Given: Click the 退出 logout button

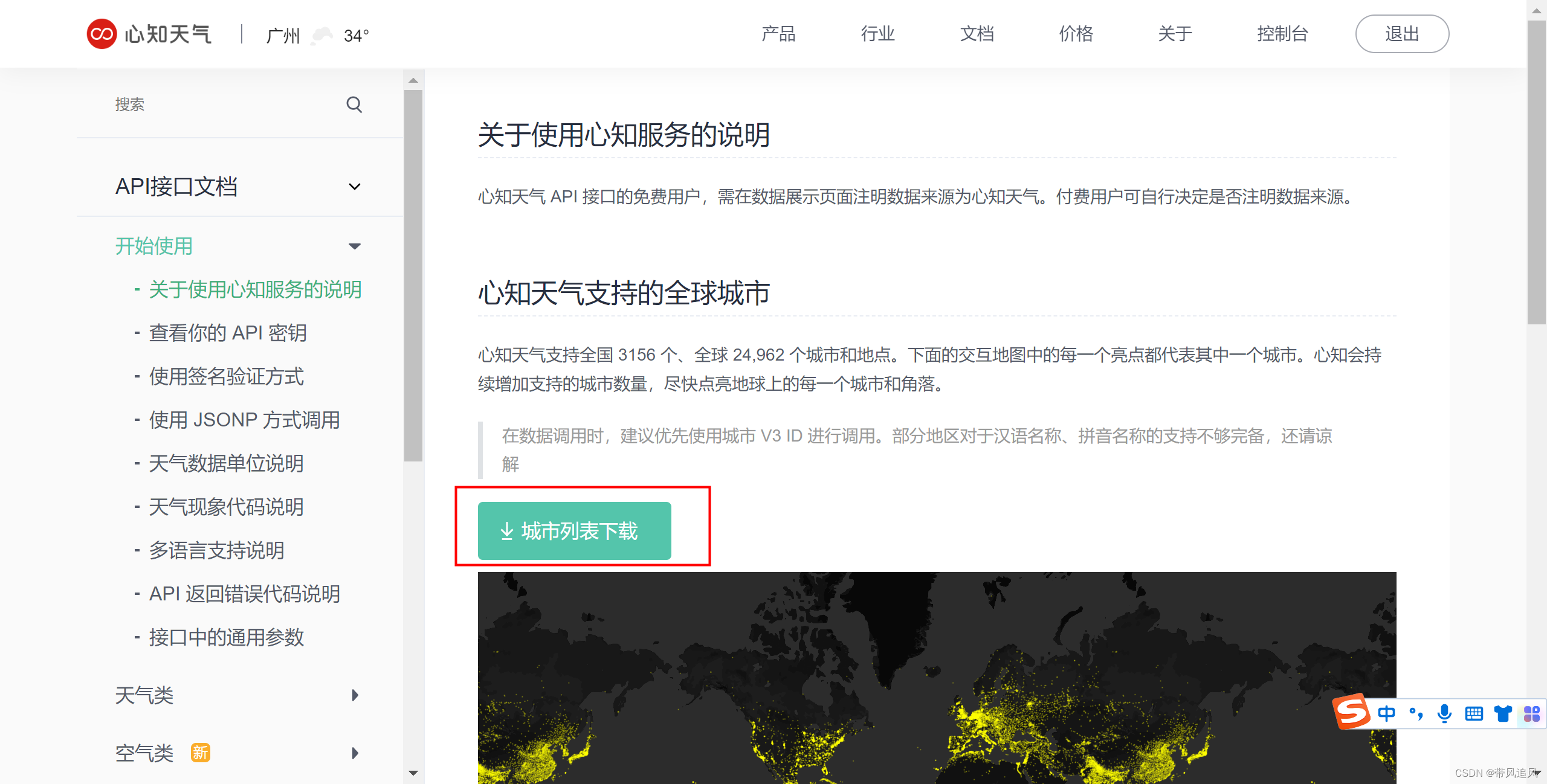Looking at the screenshot, I should click(x=1402, y=34).
